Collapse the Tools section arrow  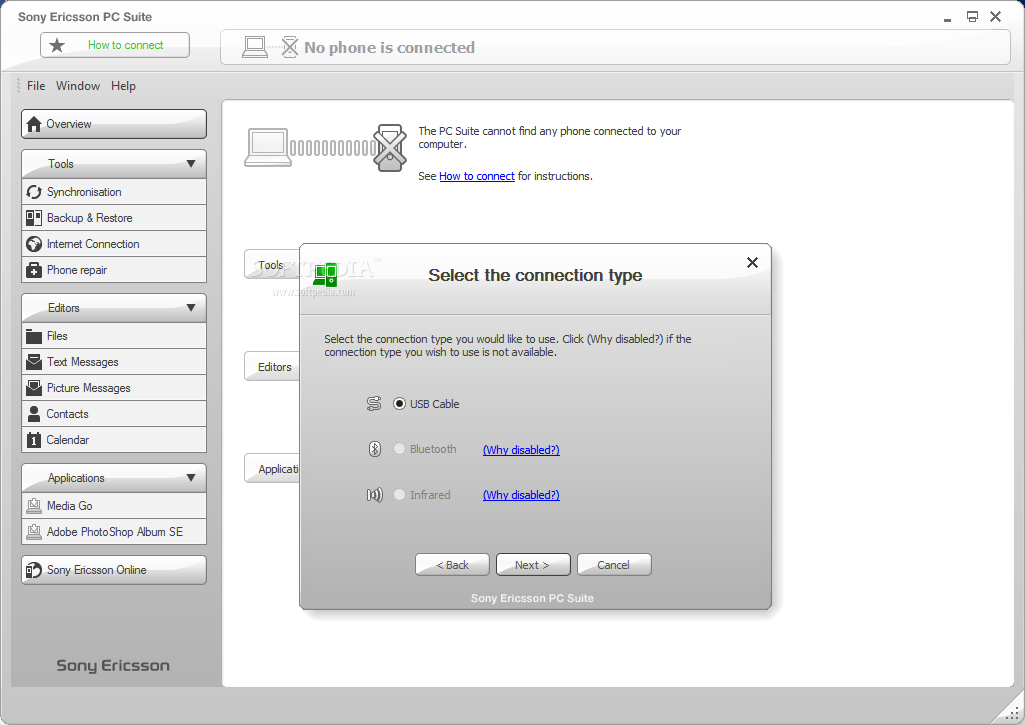[191, 164]
